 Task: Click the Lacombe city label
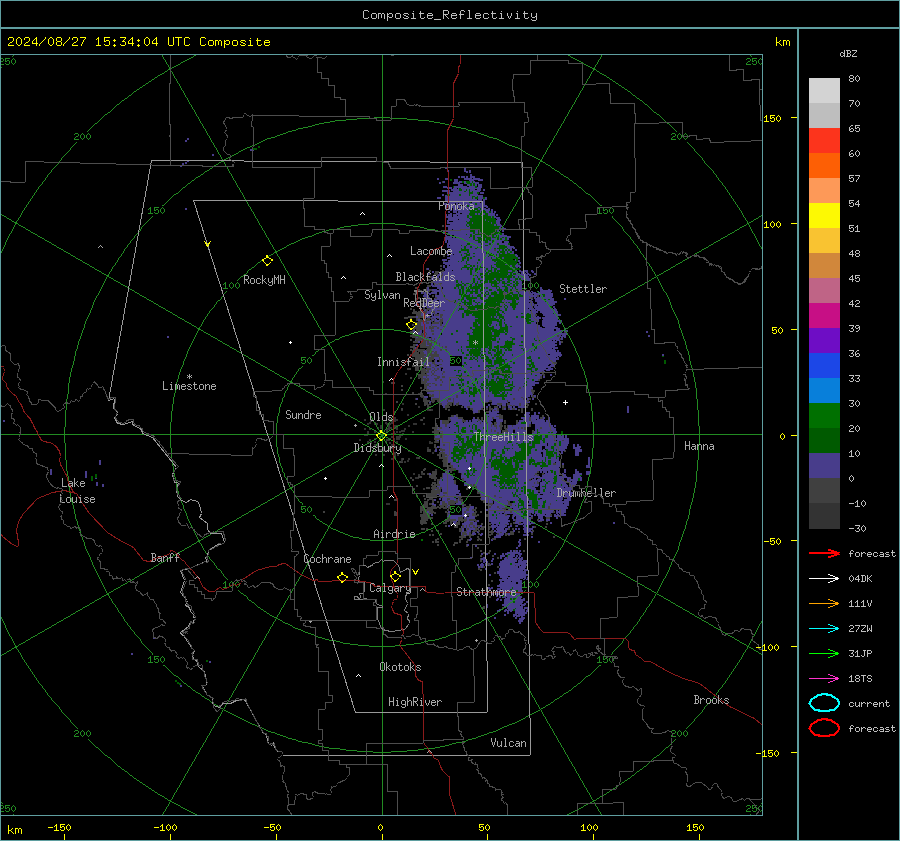(x=431, y=251)
